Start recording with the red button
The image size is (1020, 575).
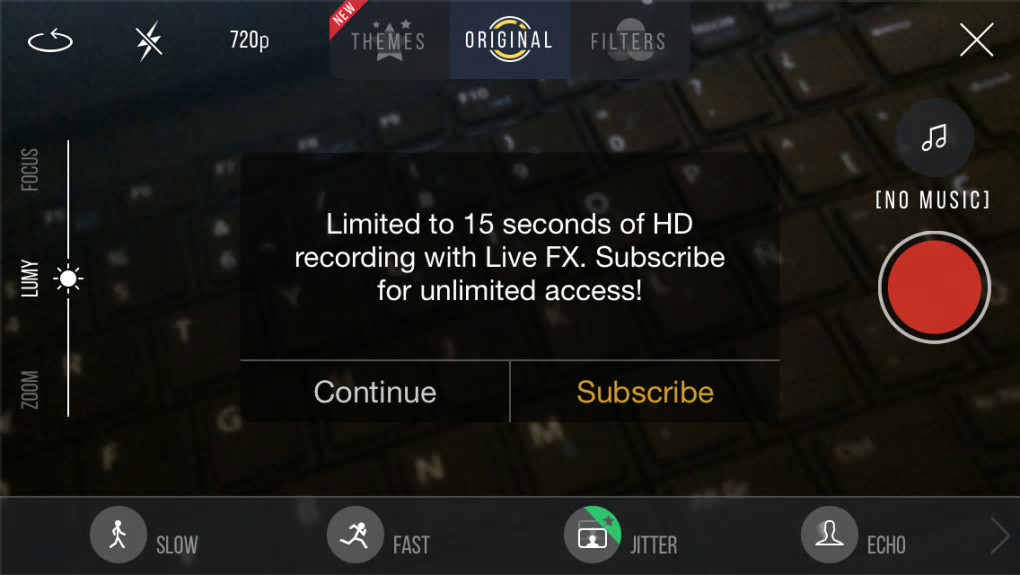(x=934, y=288)
